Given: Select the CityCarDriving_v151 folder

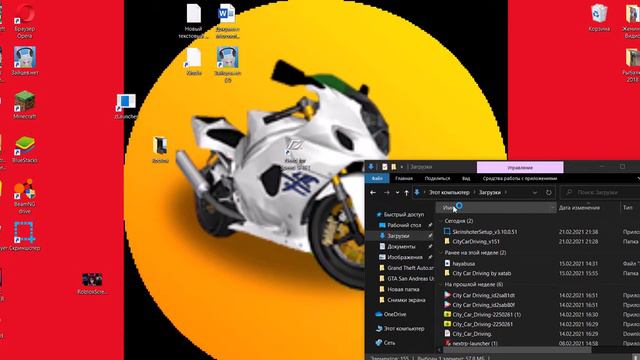Looking at the screenshot, I should pos(476,241).
